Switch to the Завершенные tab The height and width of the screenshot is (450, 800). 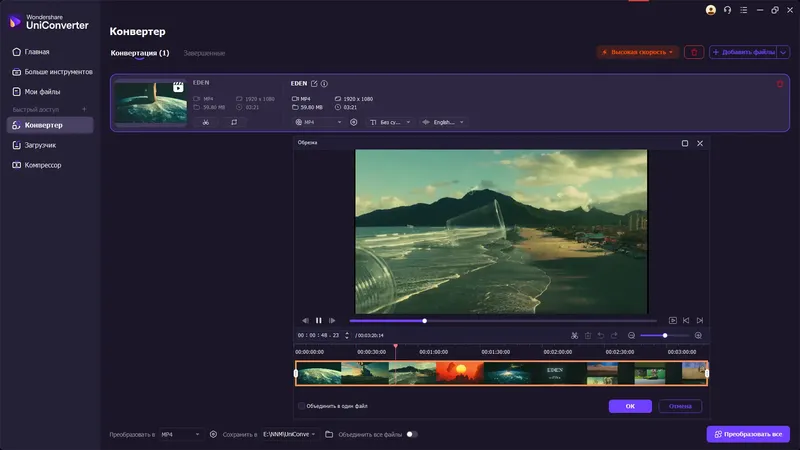pos(204,53)
